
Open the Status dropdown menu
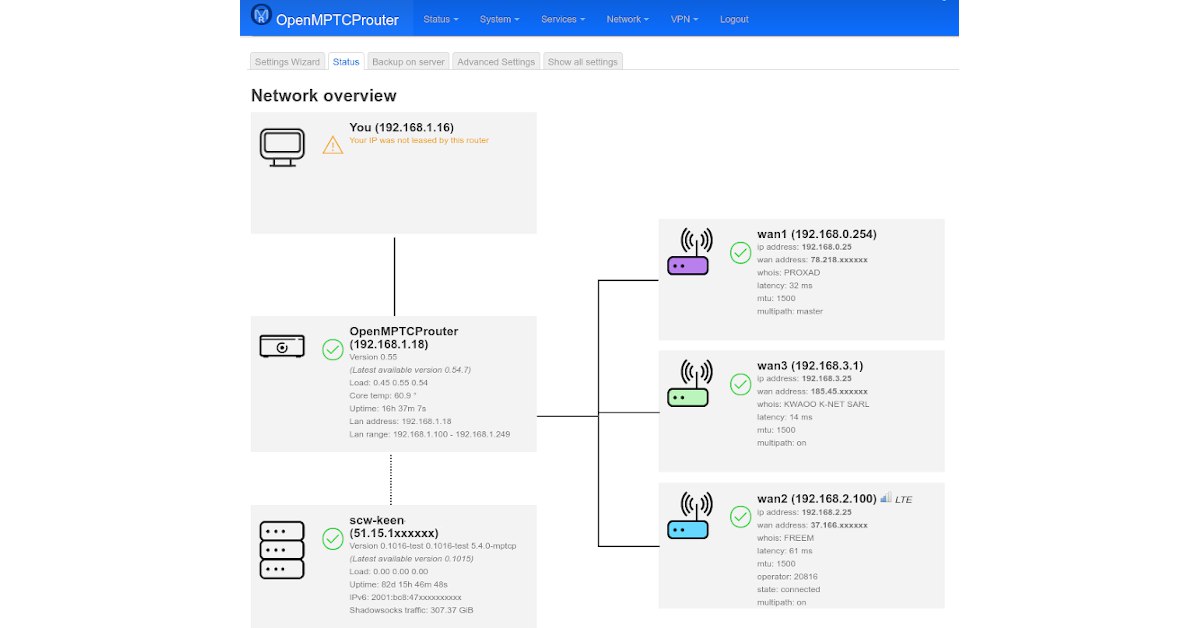click(x=441, y=19)
